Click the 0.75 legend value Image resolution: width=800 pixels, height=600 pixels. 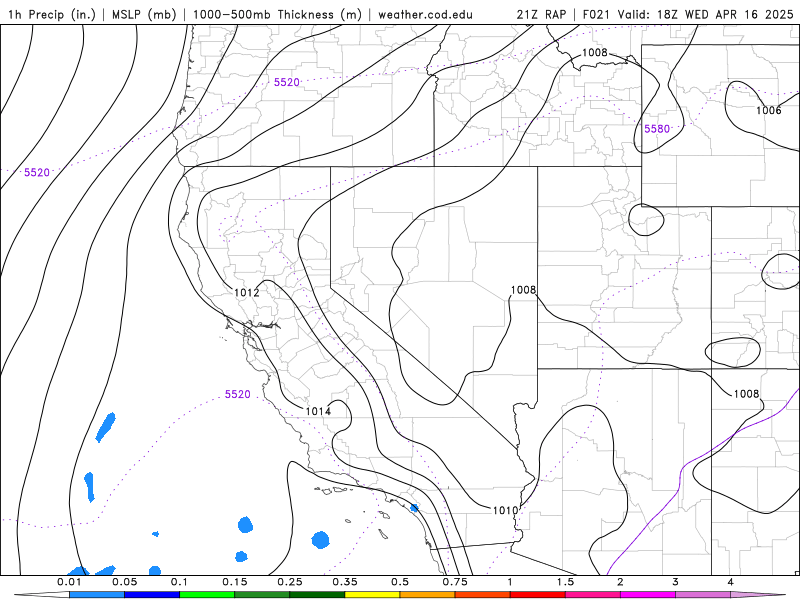[x=455, y=582]
